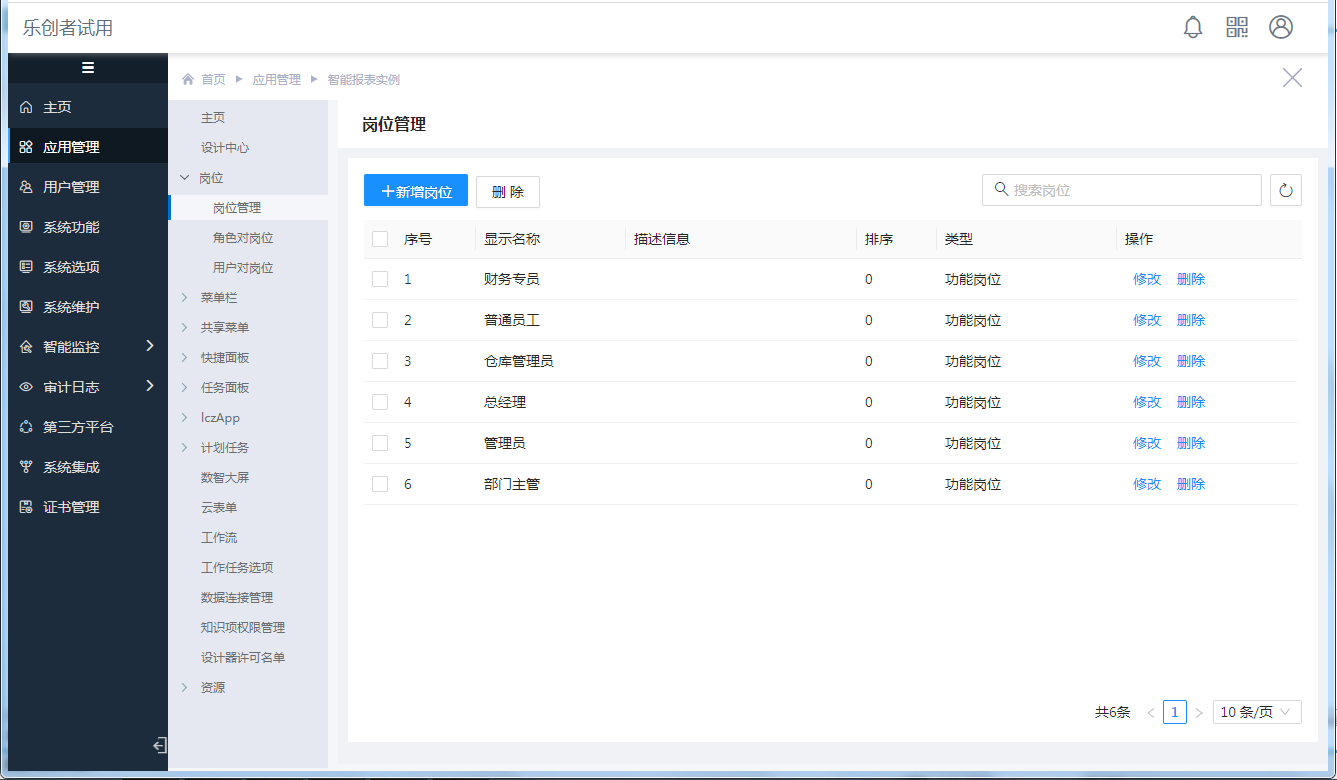Image resolution: width=1337 pixels, height=780 pixels.
Task: Select 角色对岗位 in the submenu
Action: (243, 238)
